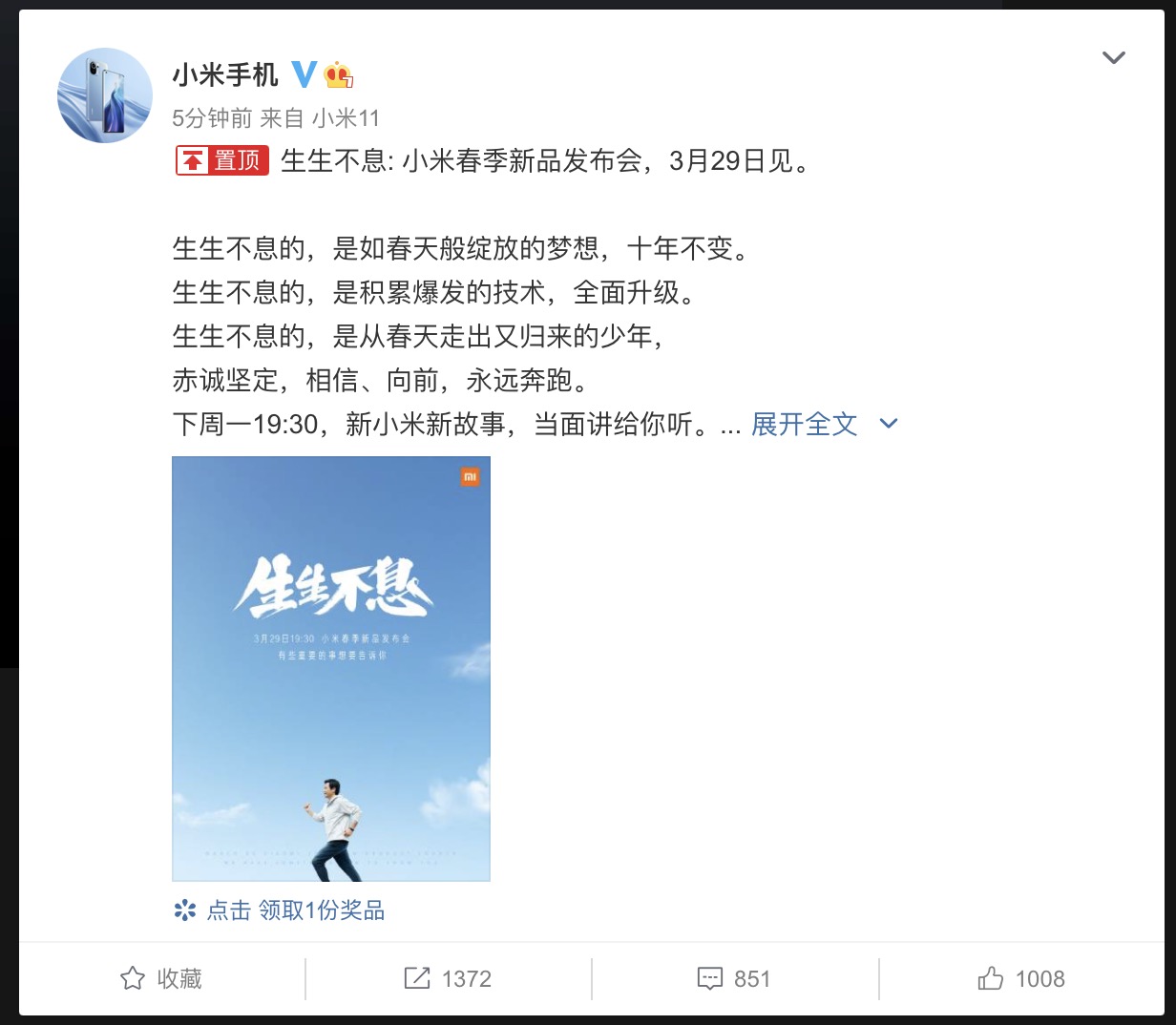The image size is (1176, 1025).
Task: Click the 851 comment count
Action: (x=752, y=978)
